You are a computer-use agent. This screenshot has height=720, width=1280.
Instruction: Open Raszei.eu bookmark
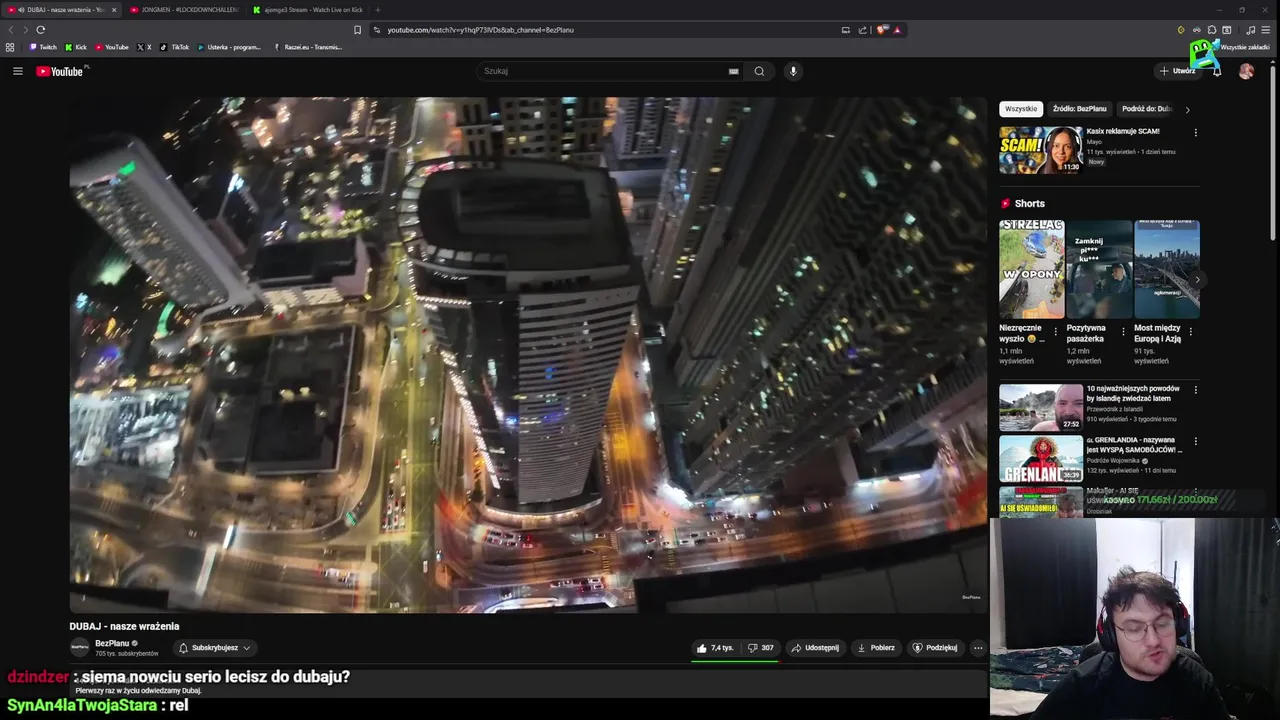click(308, 47)
